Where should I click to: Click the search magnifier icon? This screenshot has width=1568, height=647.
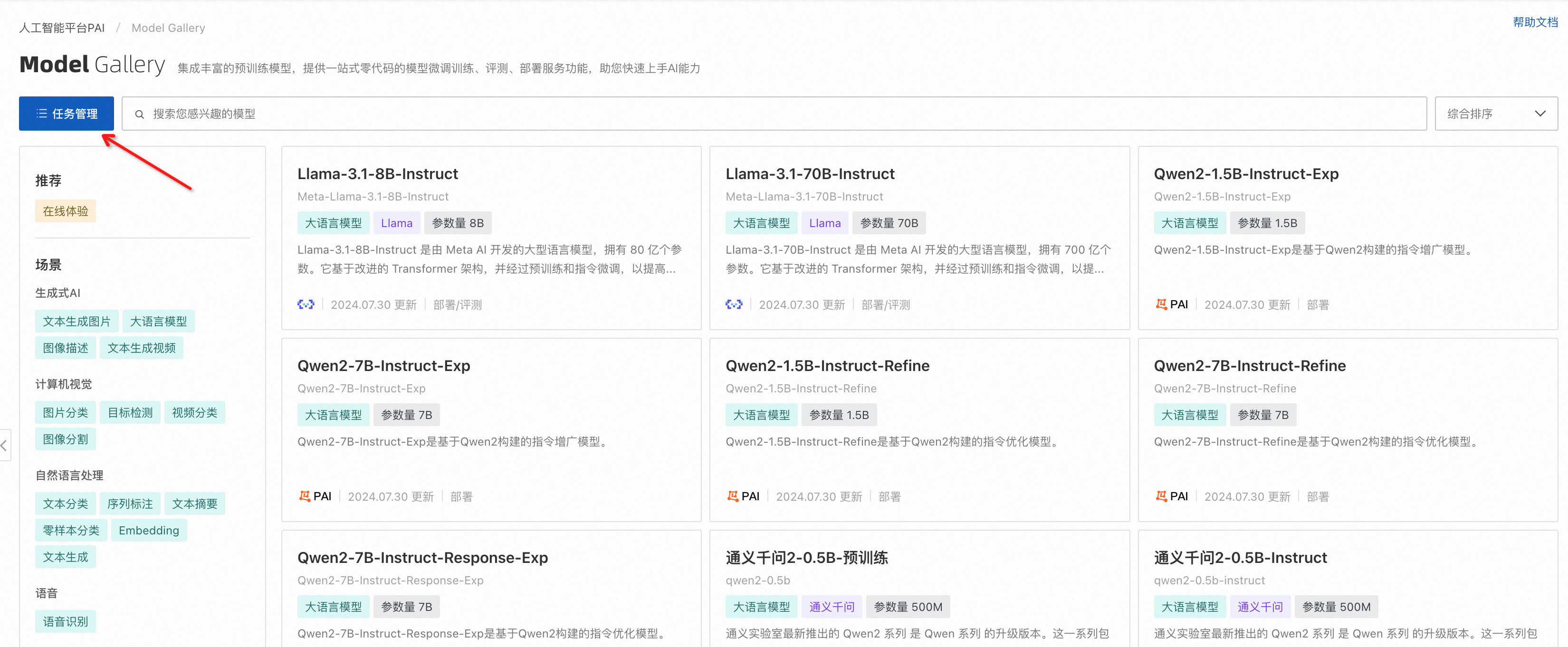coord(139,114)
